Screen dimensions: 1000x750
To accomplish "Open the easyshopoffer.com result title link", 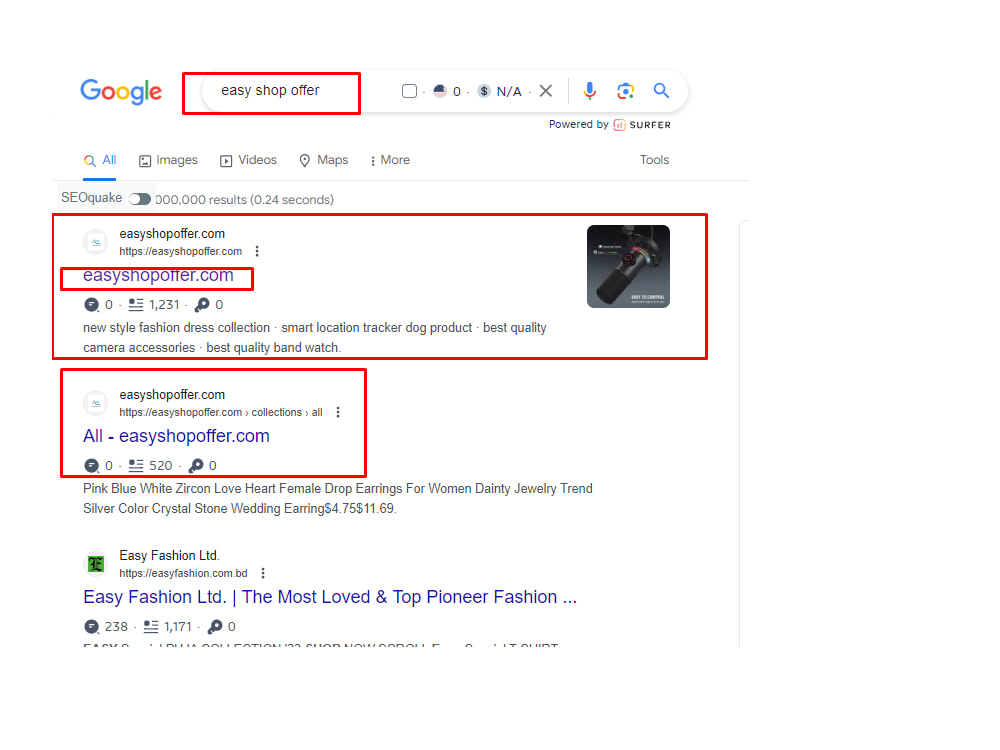I will pos(158,276).
